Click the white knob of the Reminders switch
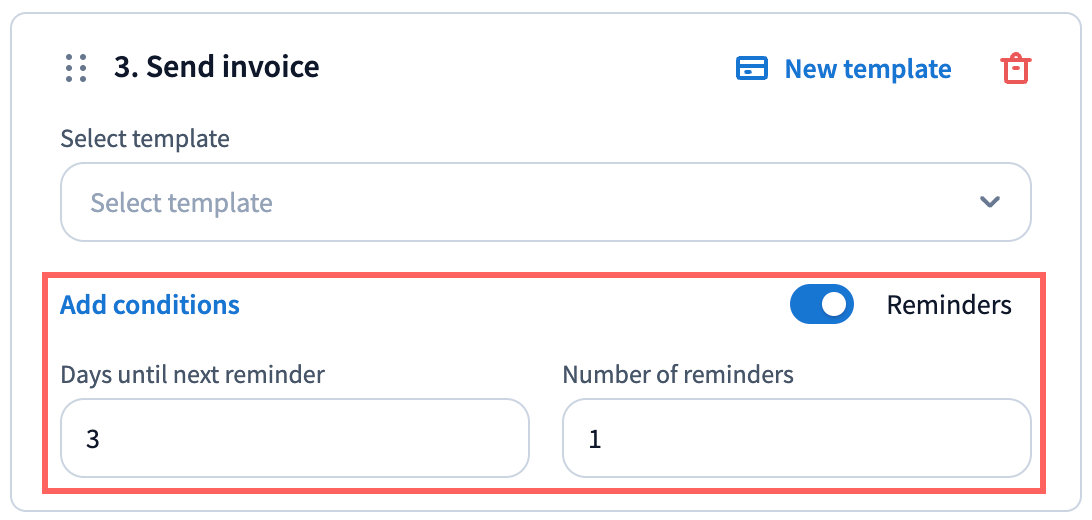Viewport: 1092px width, 520px height. [835, 305]
